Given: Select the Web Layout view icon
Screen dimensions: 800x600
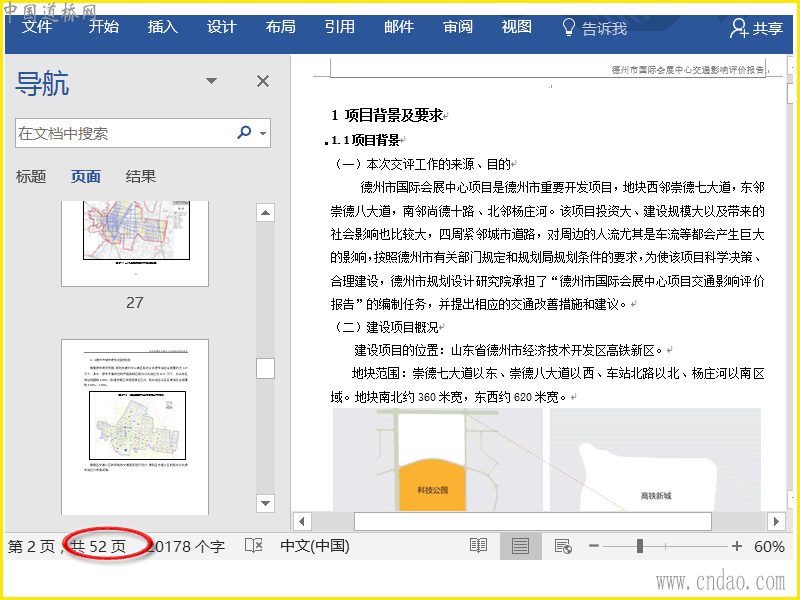Looking at the screenshot, I should [562, 546].
